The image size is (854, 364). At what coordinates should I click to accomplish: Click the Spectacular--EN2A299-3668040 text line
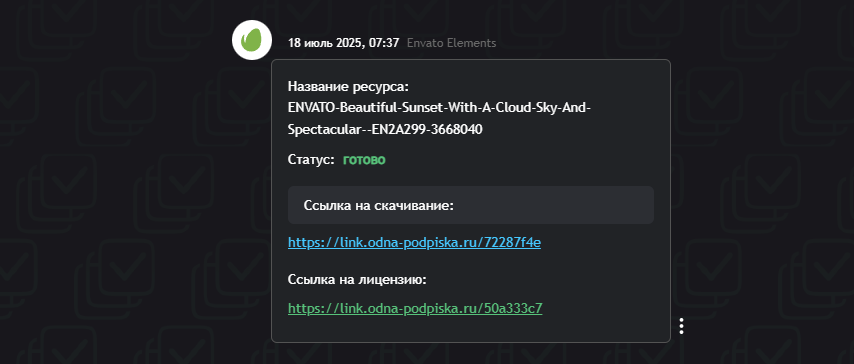point(385,130)
